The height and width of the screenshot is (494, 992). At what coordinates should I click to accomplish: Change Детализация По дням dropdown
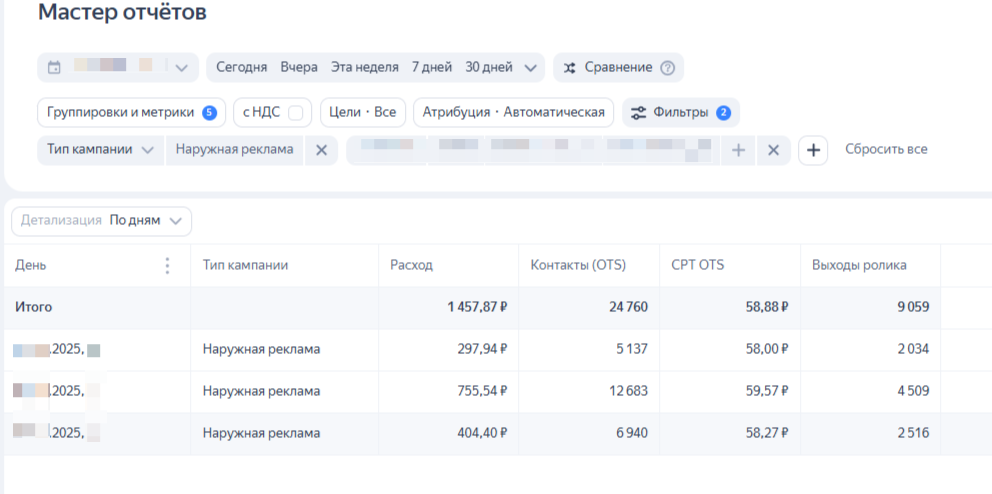[148, 221]
